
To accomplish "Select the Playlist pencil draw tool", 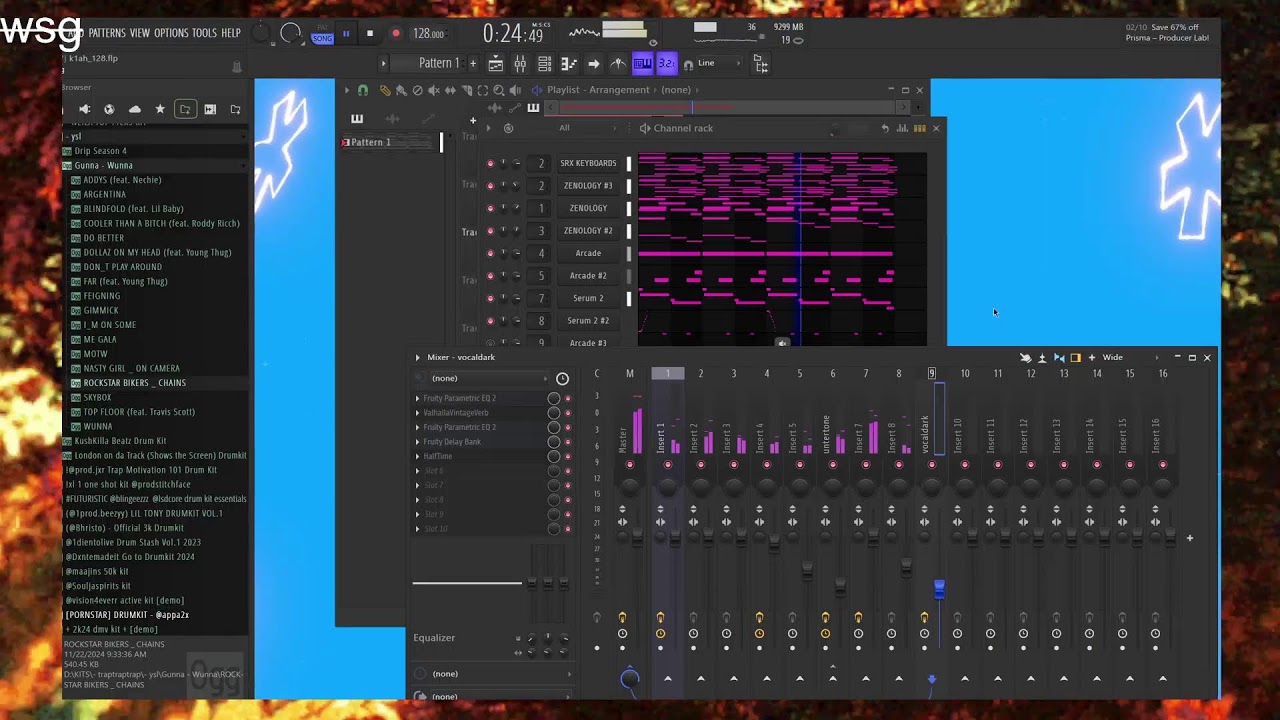I will point(385,90).
